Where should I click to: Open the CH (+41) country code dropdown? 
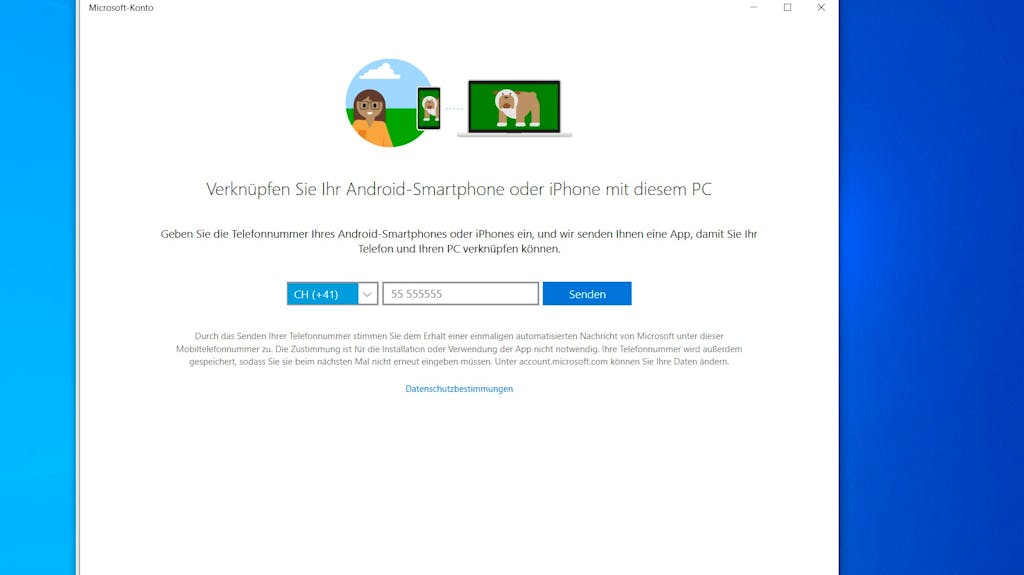click(x=332, y=294)
